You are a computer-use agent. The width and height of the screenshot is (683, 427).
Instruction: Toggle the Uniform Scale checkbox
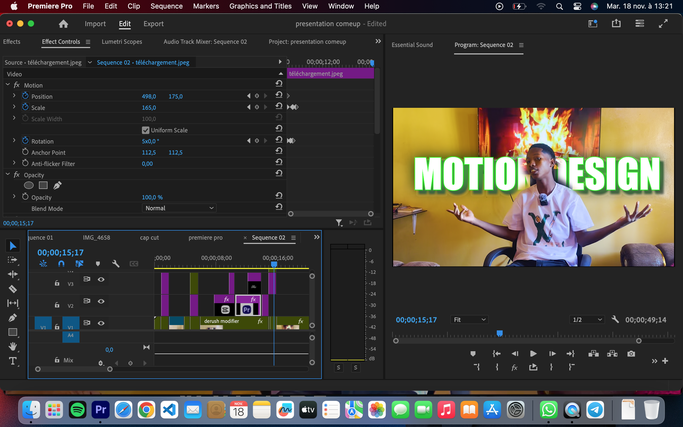(x=146, y=130)
